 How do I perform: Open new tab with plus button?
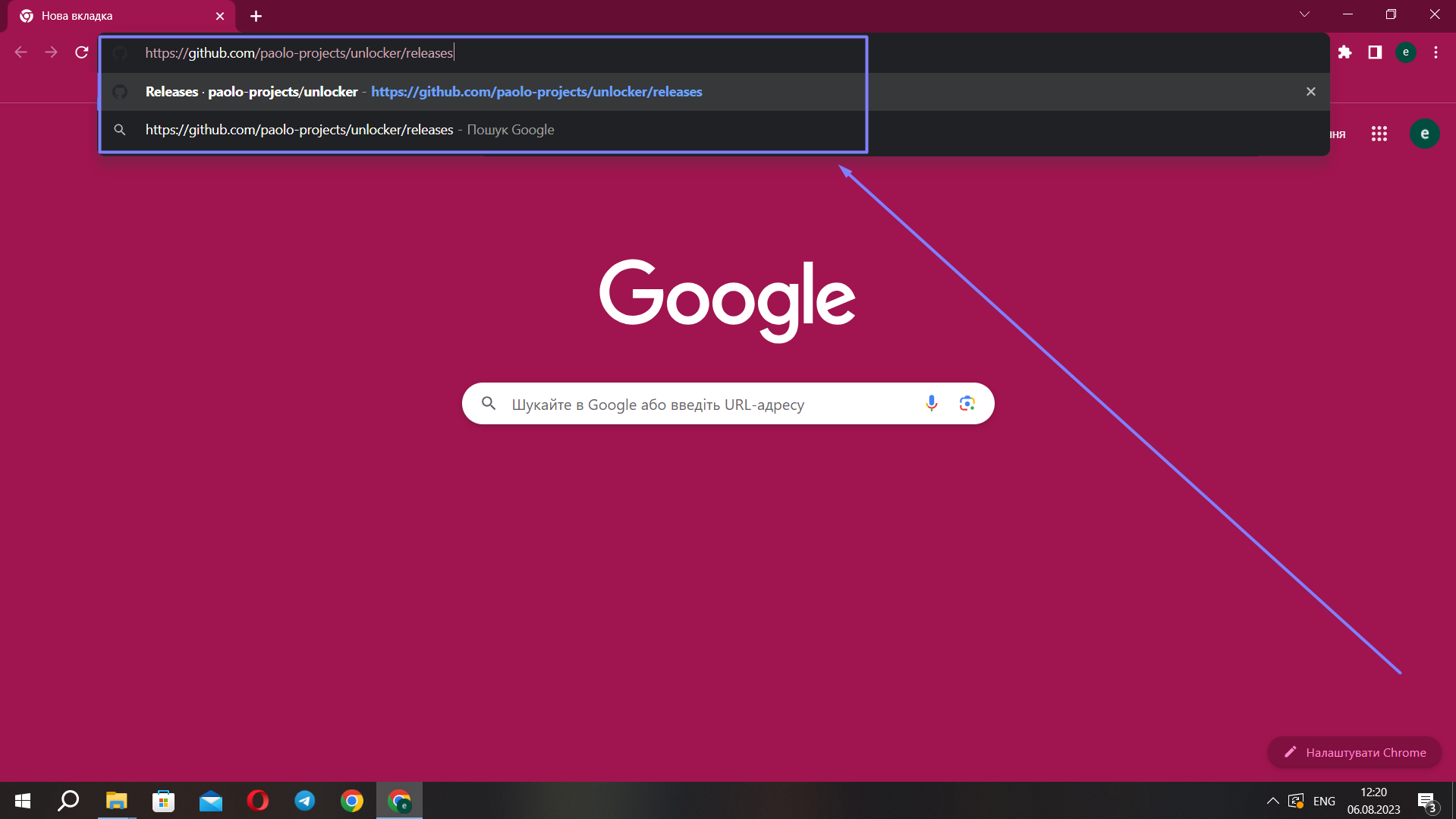pos(256,16)
